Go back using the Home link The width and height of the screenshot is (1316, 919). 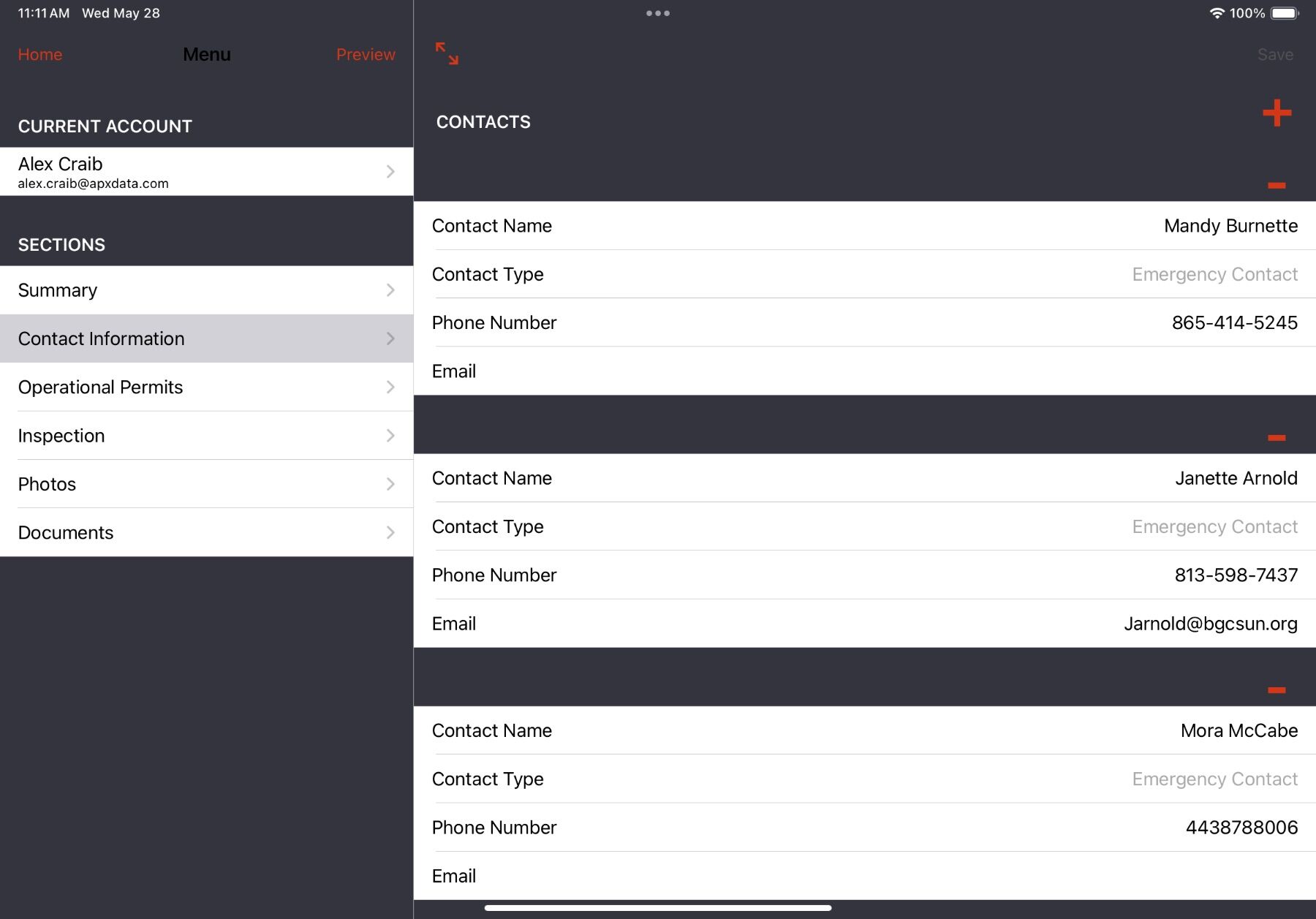coord(39,54)
